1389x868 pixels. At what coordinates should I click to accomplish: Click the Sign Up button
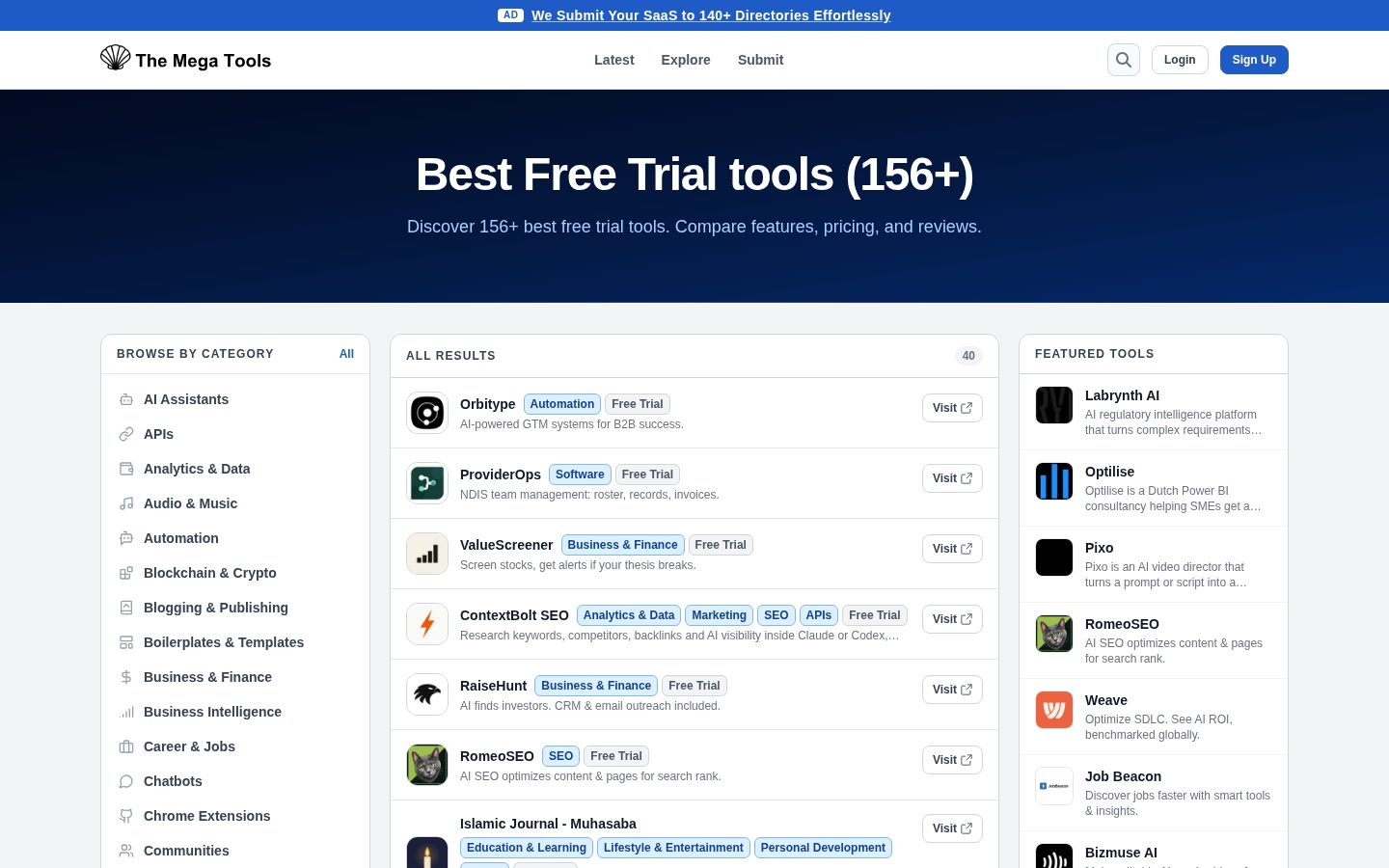[x=1254, y=60]
